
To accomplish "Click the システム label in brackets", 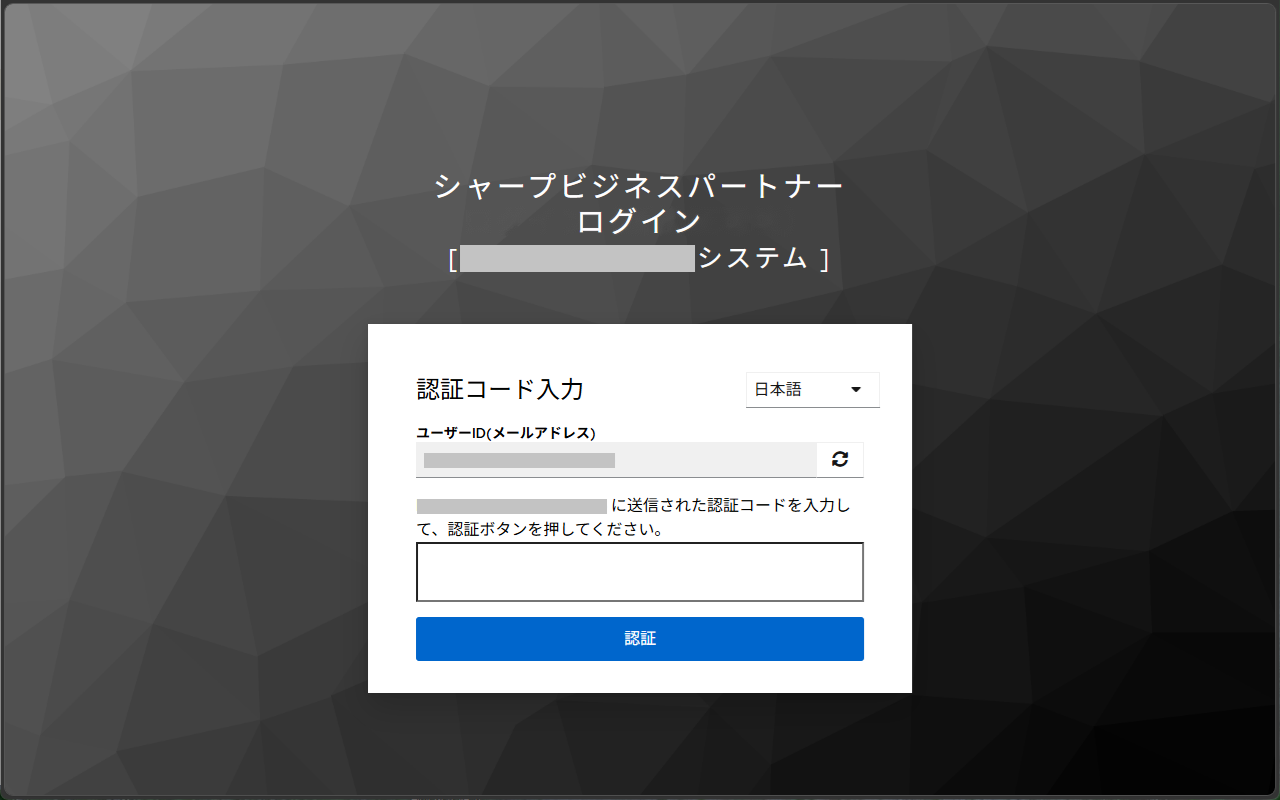I will point(753,258).
